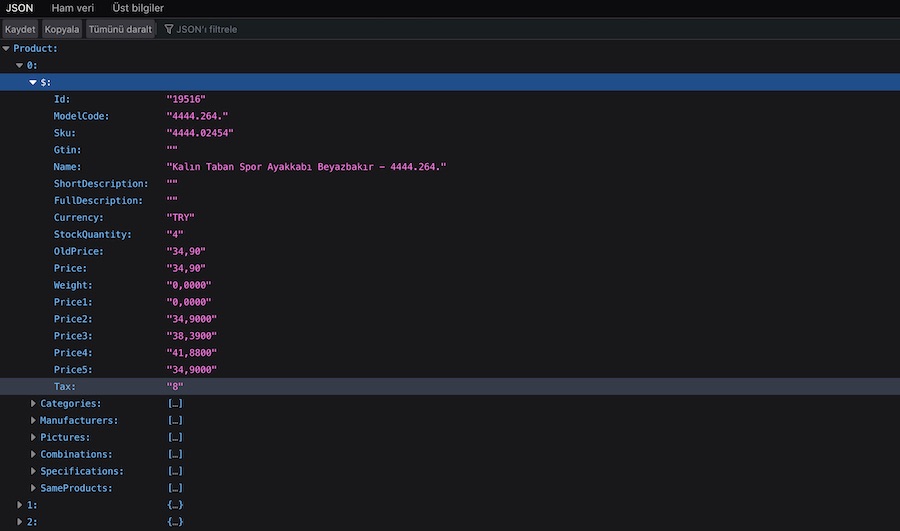Click the Kopyala button
This screenshot has width=900, height=531.
(61, 29)
